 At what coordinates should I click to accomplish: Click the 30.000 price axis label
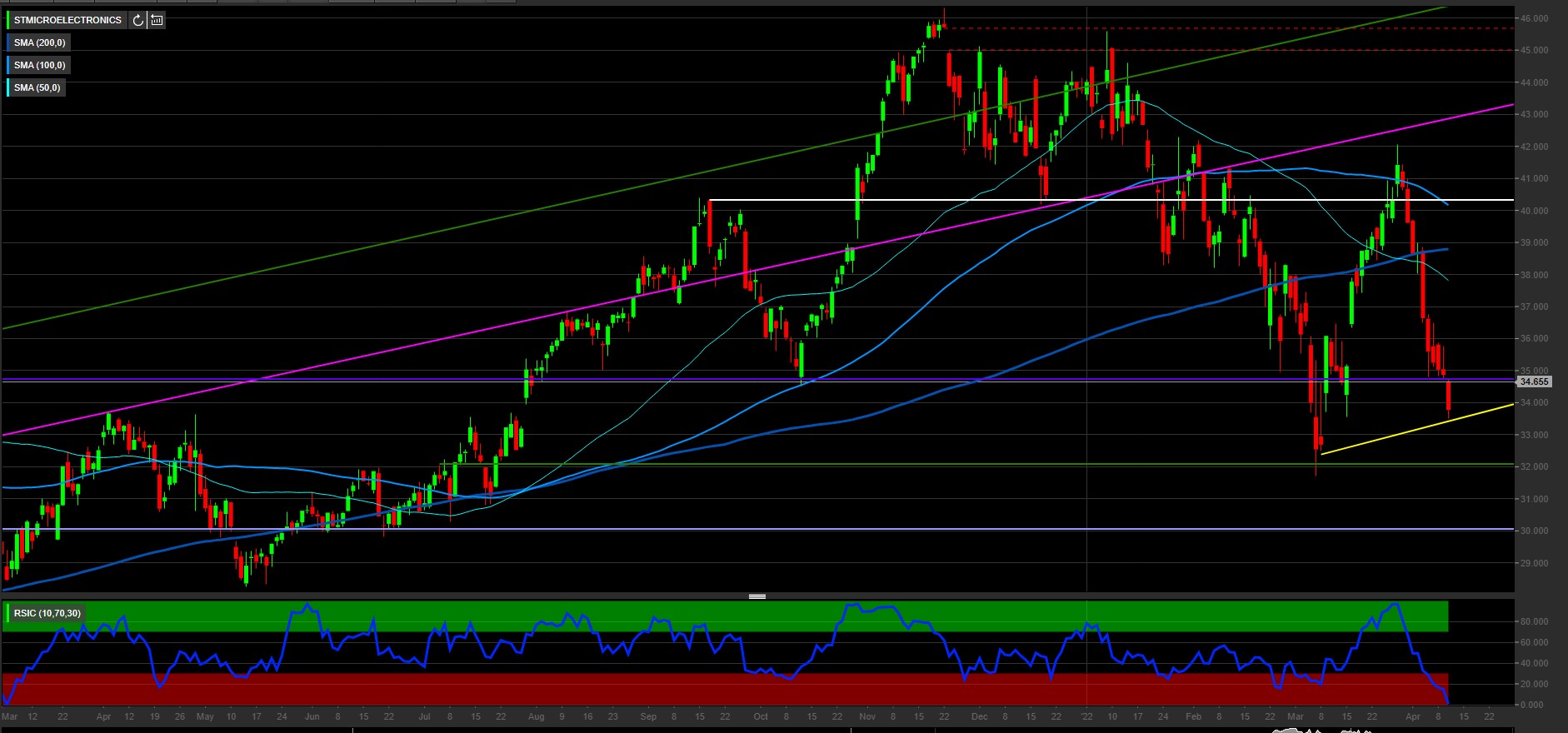click(x=1535, y=531)
